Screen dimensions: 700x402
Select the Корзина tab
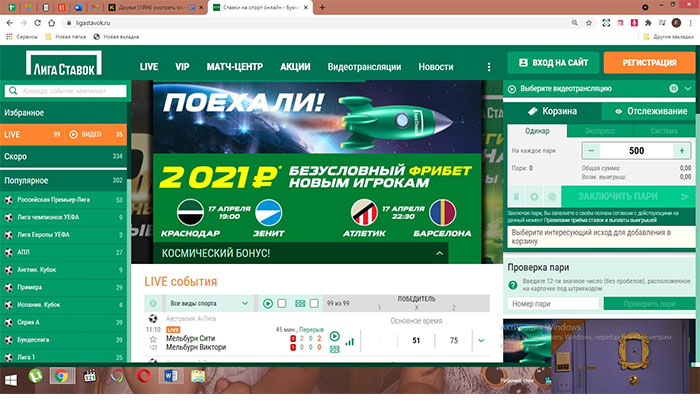coord(552,111)
